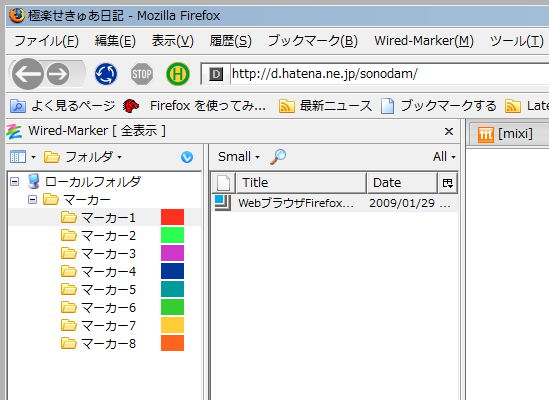549x400 pixels.
Task: Open the All filter dropdown
Action: [444, 157]
